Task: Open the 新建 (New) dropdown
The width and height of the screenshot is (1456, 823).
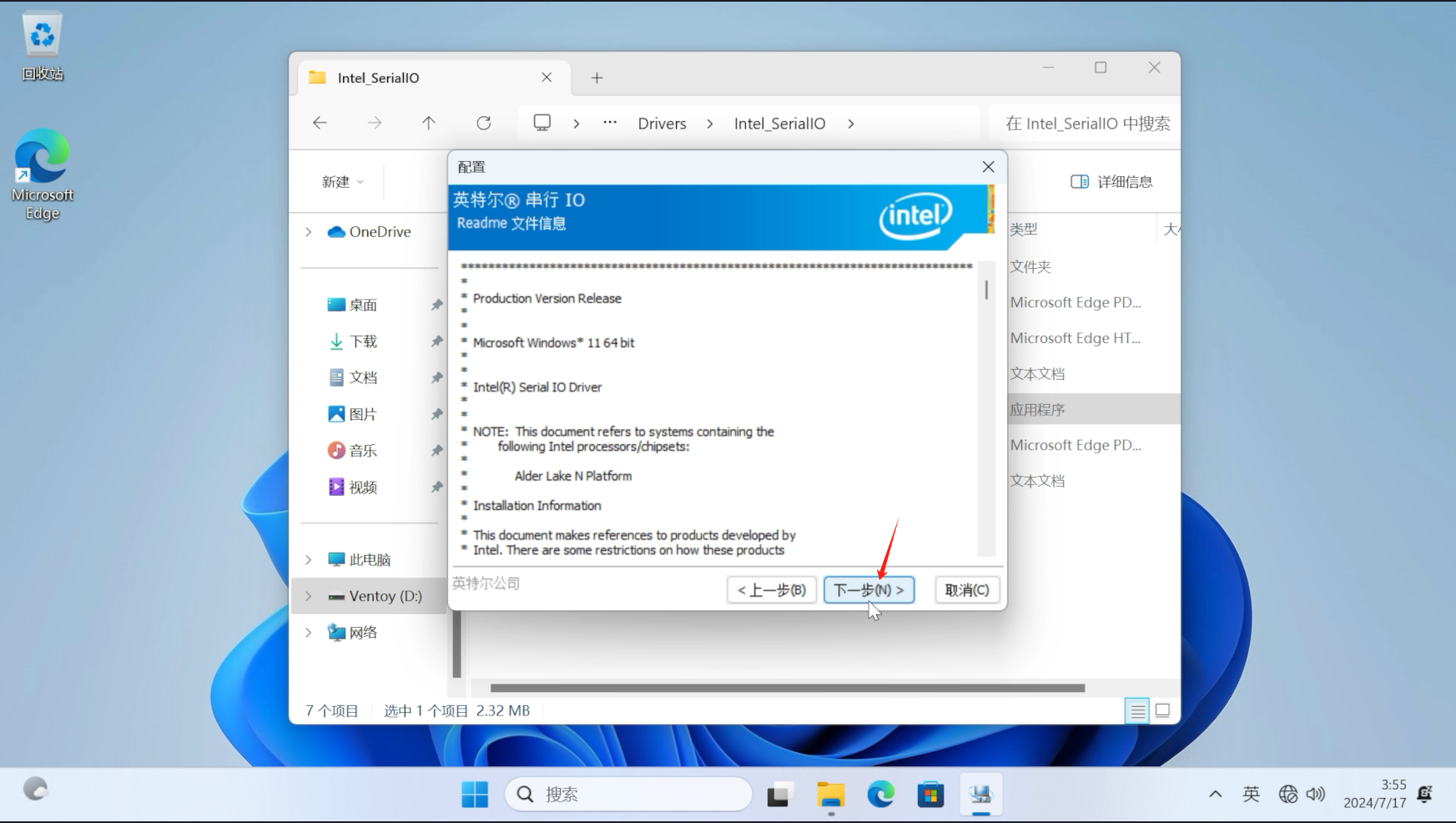Action: (343, 182)
